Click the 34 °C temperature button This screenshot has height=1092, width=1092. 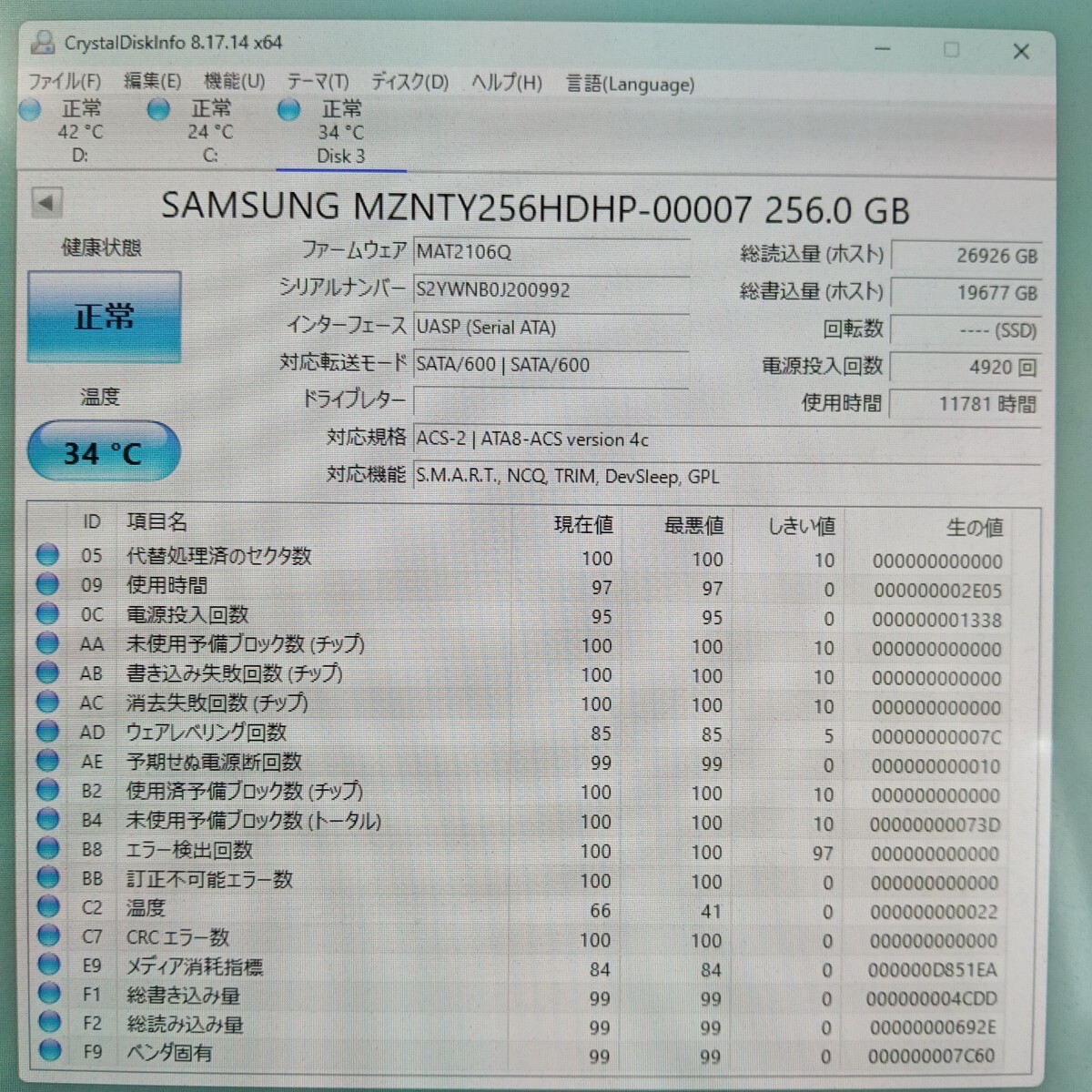pyautogui.click(x=103, y=452)
